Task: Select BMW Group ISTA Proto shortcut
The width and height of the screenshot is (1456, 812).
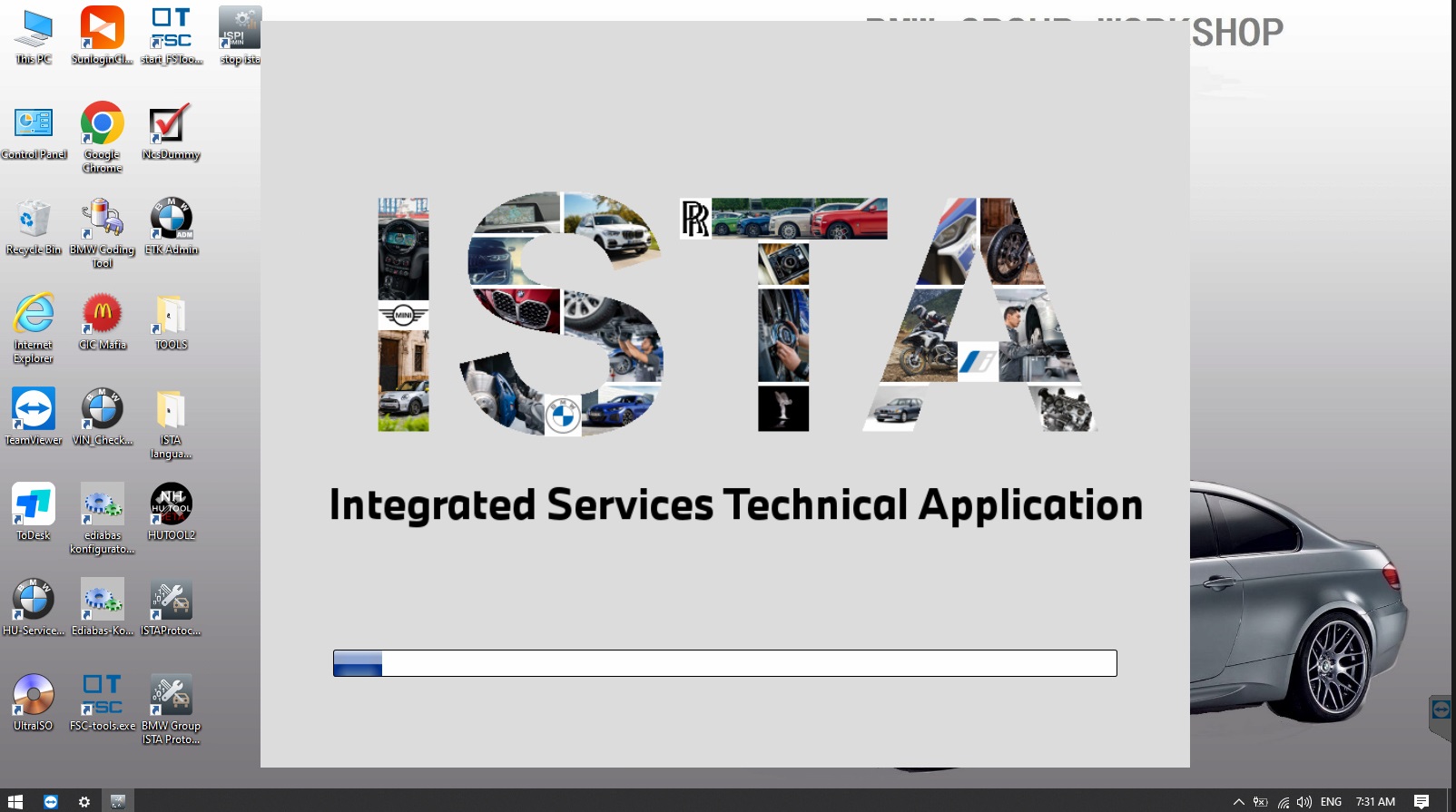Action: pos(172,709)
